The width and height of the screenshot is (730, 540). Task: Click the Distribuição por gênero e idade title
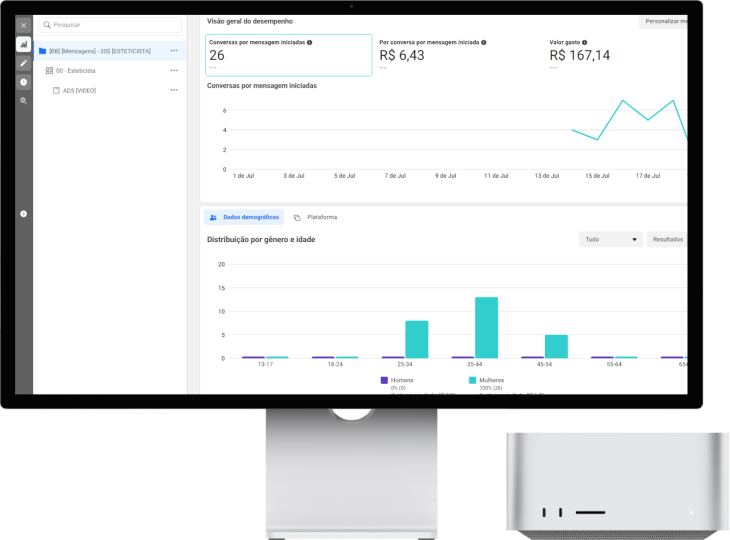(261, 239)
